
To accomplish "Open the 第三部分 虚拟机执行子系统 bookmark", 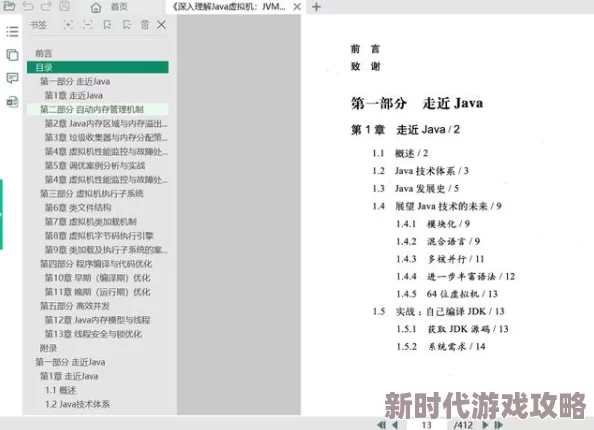I will [92, 194].
